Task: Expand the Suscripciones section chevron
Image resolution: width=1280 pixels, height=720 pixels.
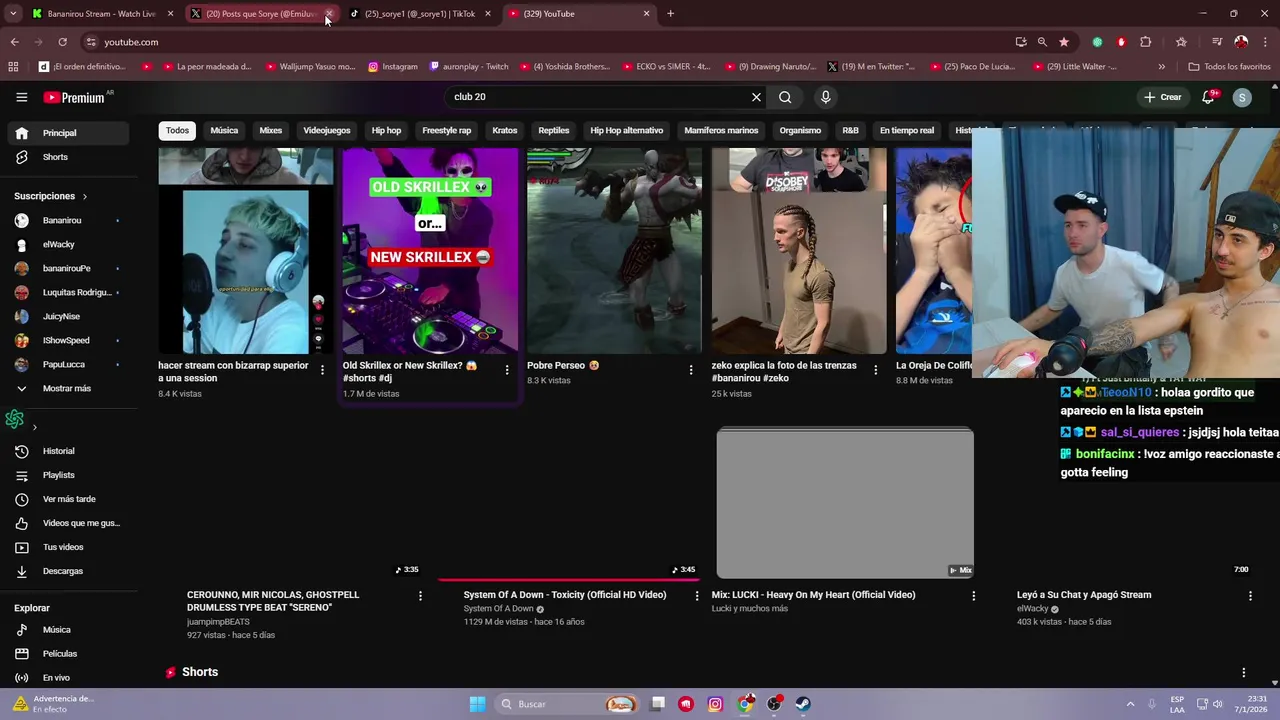Action: (x=84, y=196)
